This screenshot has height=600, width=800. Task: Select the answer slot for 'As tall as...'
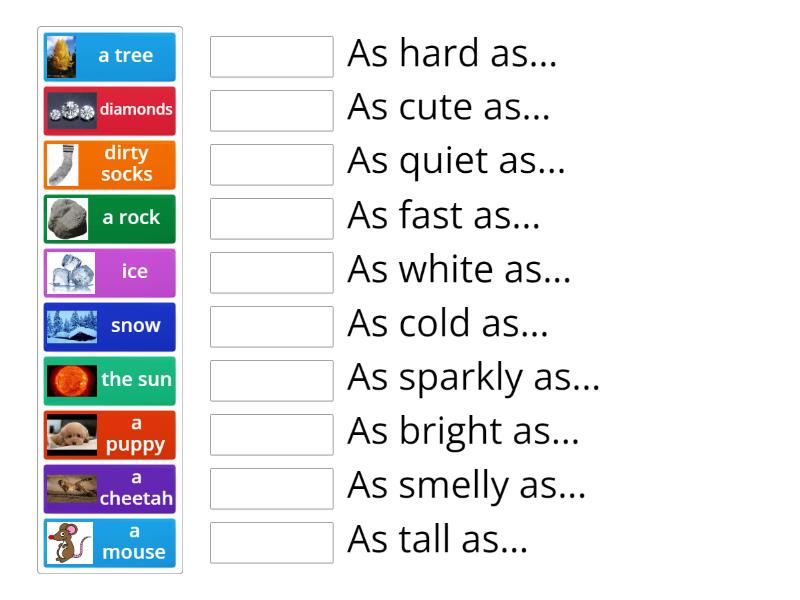[271, 542]
